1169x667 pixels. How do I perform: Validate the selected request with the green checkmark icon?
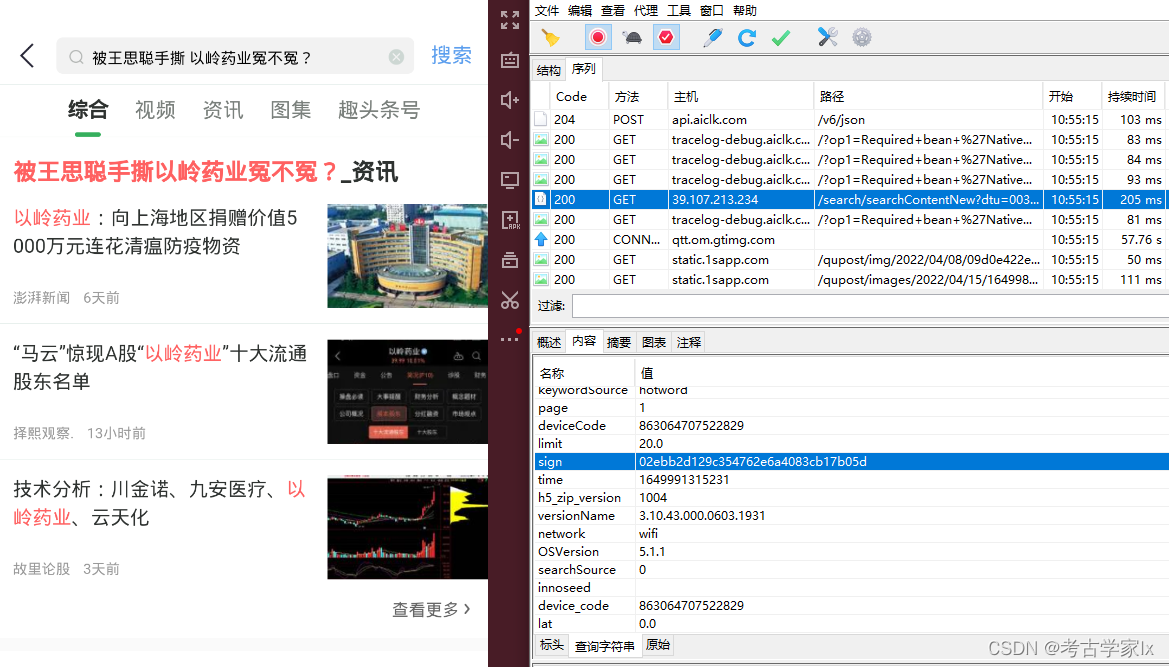tap(781, 38)
